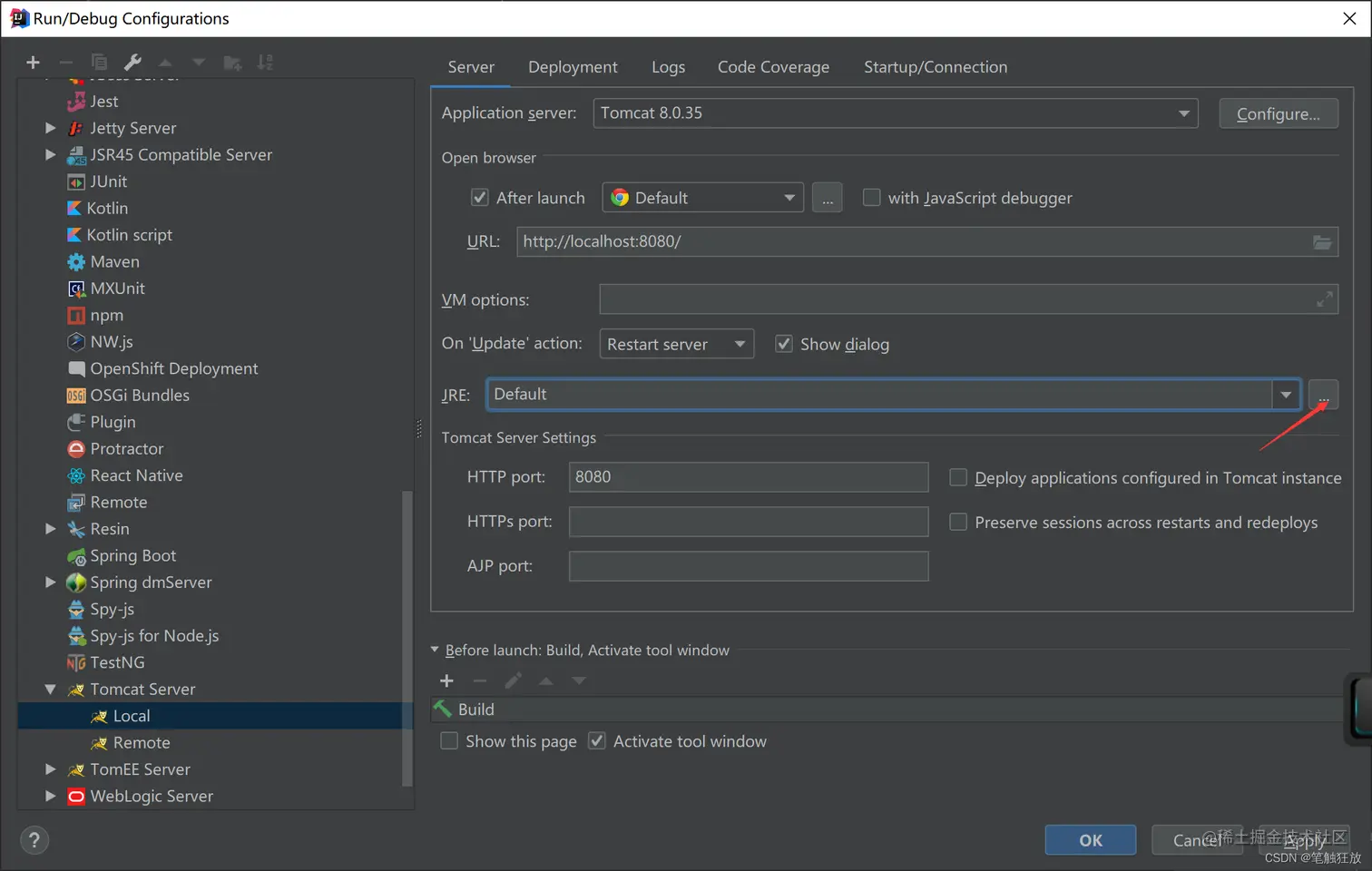Add a new configuration with the plus icon

33,63
